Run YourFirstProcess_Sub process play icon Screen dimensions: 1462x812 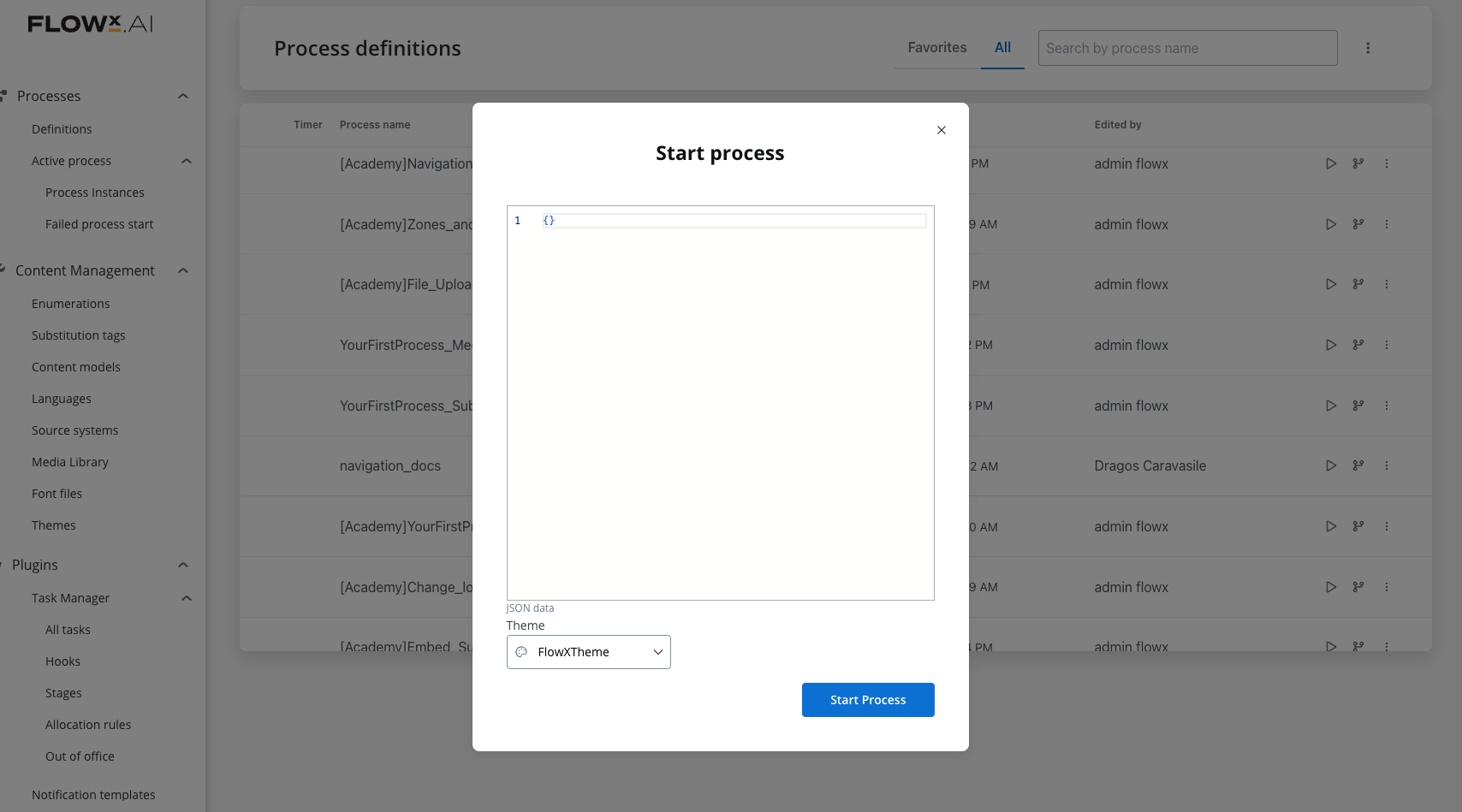point(1331,406)
